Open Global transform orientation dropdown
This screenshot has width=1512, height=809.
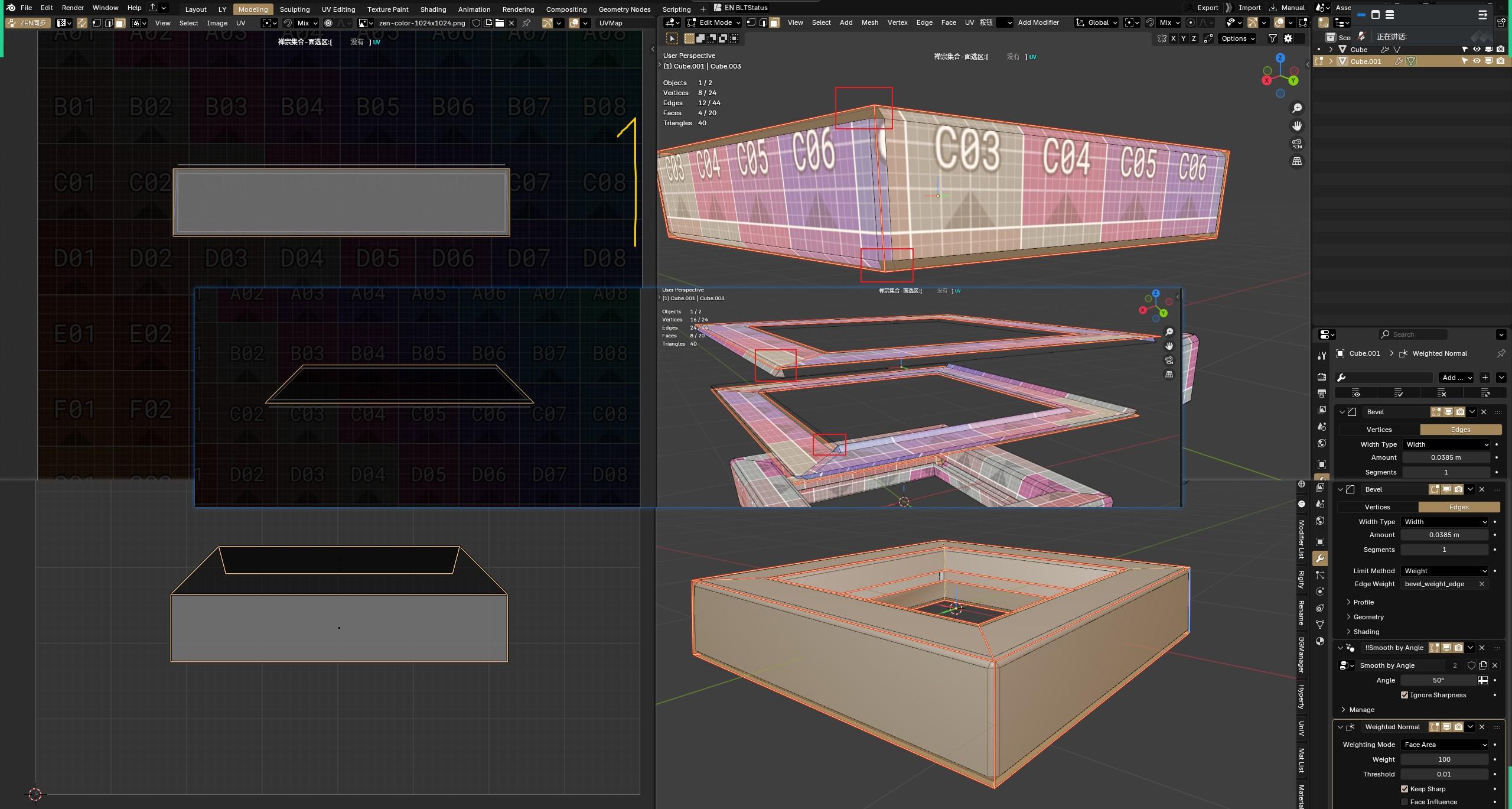1097,22
